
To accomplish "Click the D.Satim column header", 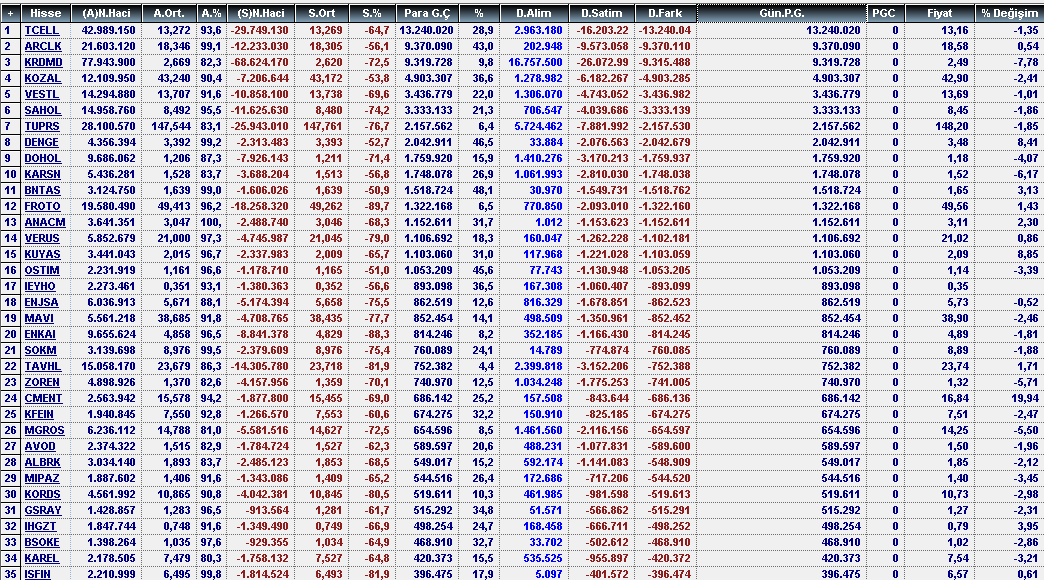I will tap(600, 13).
